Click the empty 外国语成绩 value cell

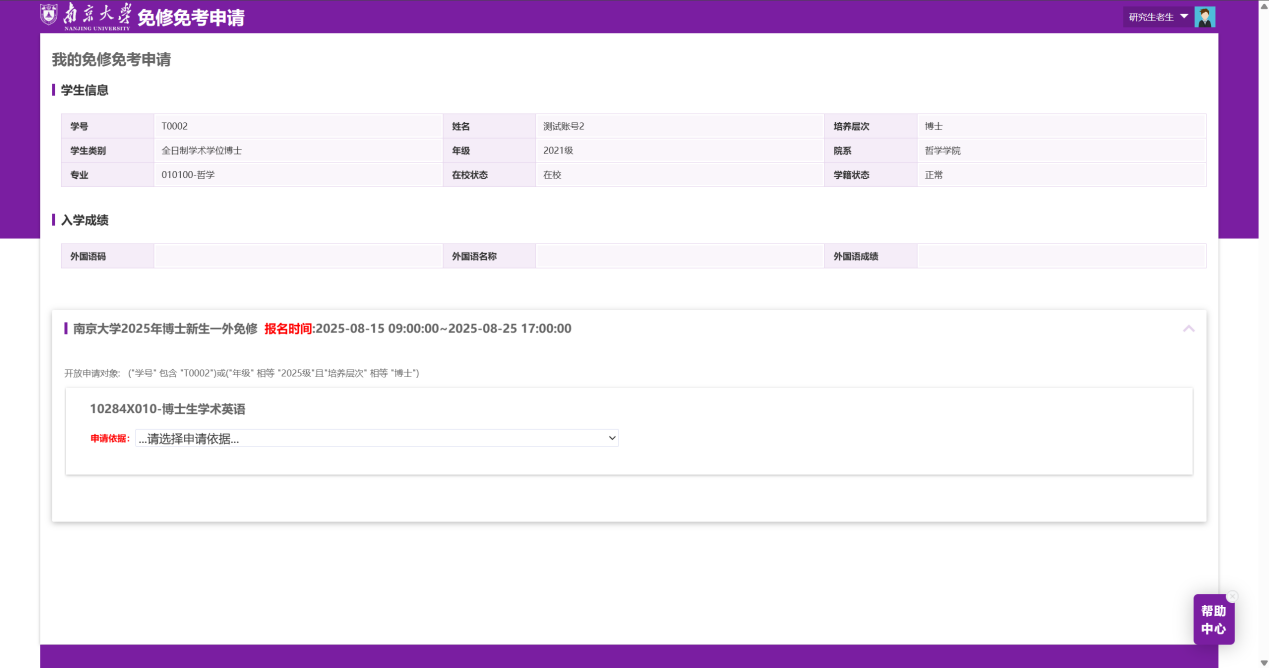click(1060, 257)
